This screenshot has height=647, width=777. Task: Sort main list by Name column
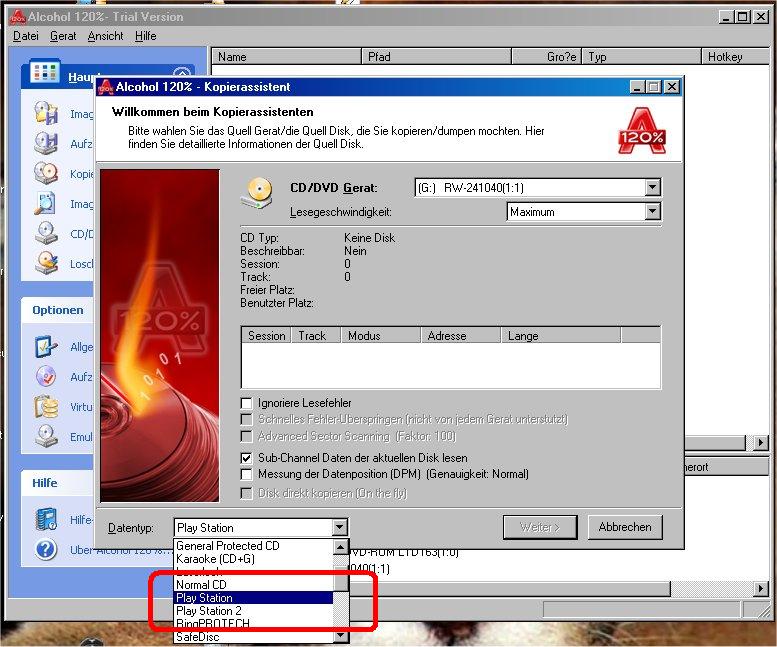click(x=286, y=56)
